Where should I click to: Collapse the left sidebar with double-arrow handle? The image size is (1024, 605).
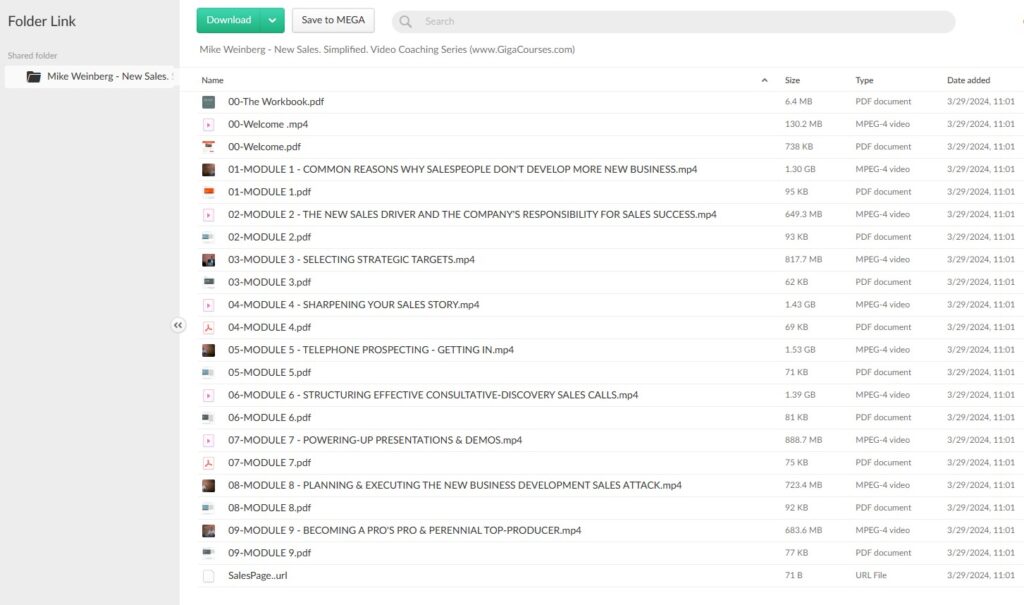click(178, 325)
